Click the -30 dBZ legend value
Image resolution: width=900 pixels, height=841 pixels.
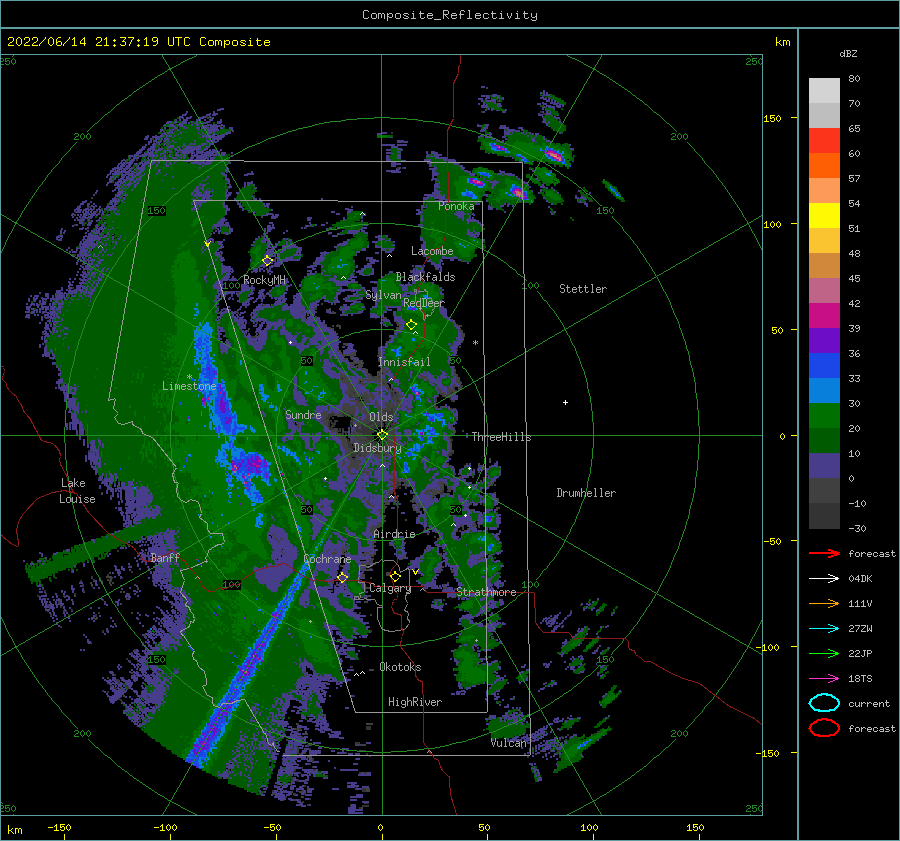(x=857, y=528)
